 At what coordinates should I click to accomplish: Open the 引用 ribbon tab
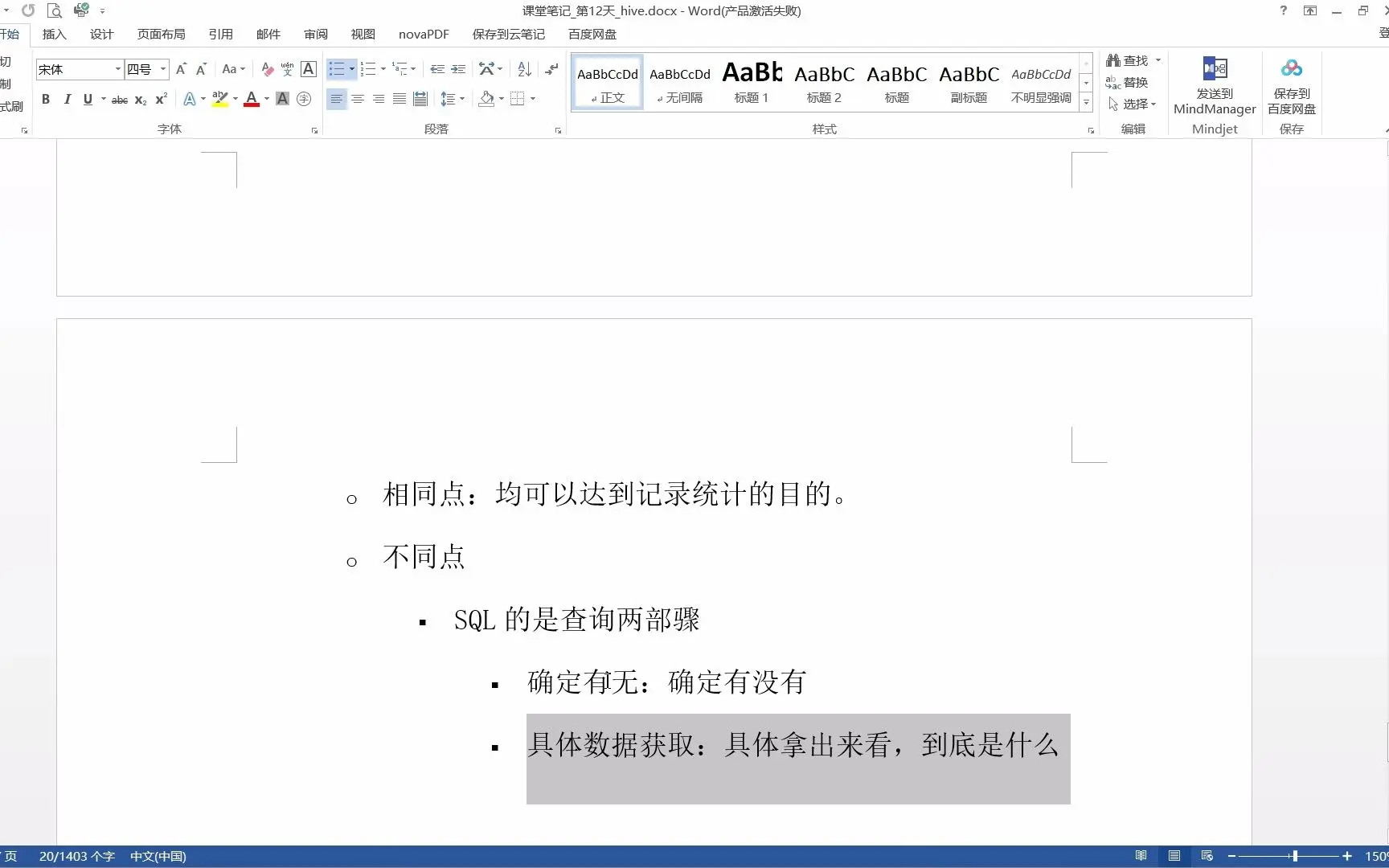221,35
